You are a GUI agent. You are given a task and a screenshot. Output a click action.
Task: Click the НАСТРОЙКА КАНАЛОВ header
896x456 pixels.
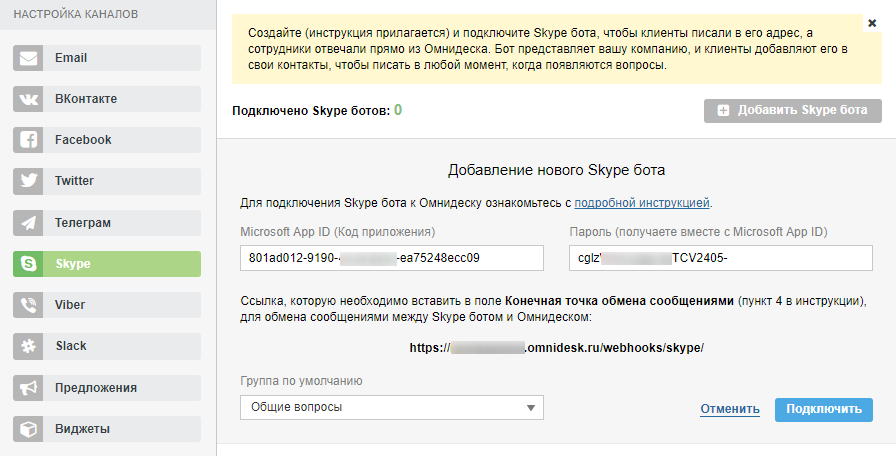click(x=75, y=14)
